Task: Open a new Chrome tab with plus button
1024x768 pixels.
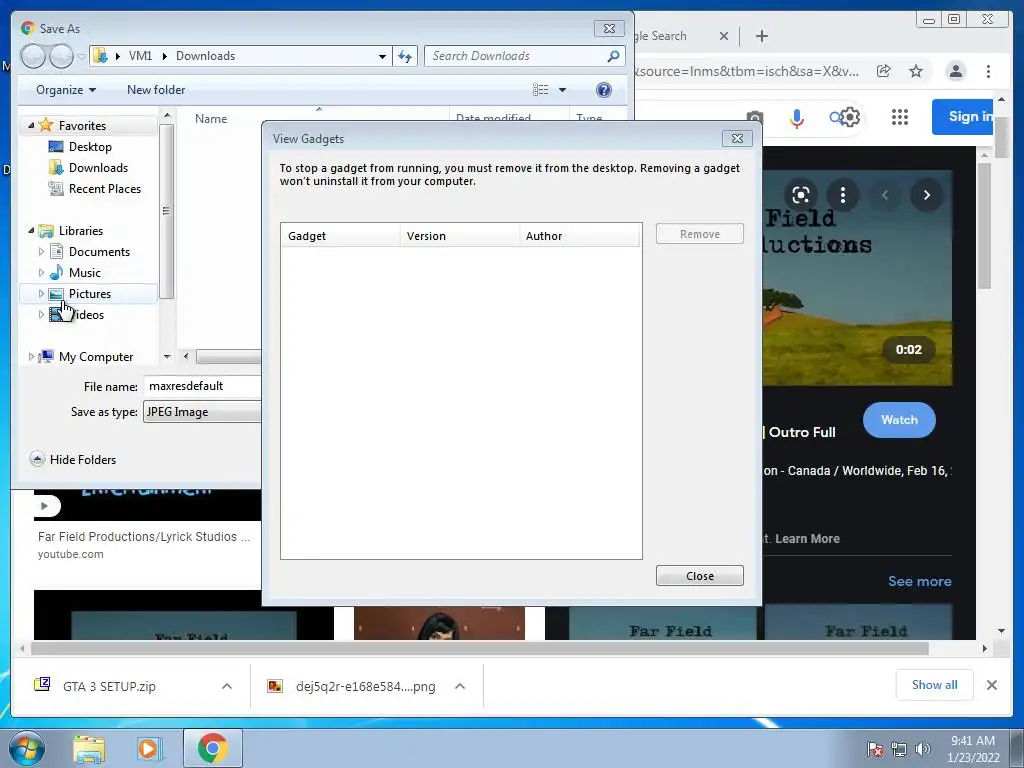Action: click(x=761, y=36)
